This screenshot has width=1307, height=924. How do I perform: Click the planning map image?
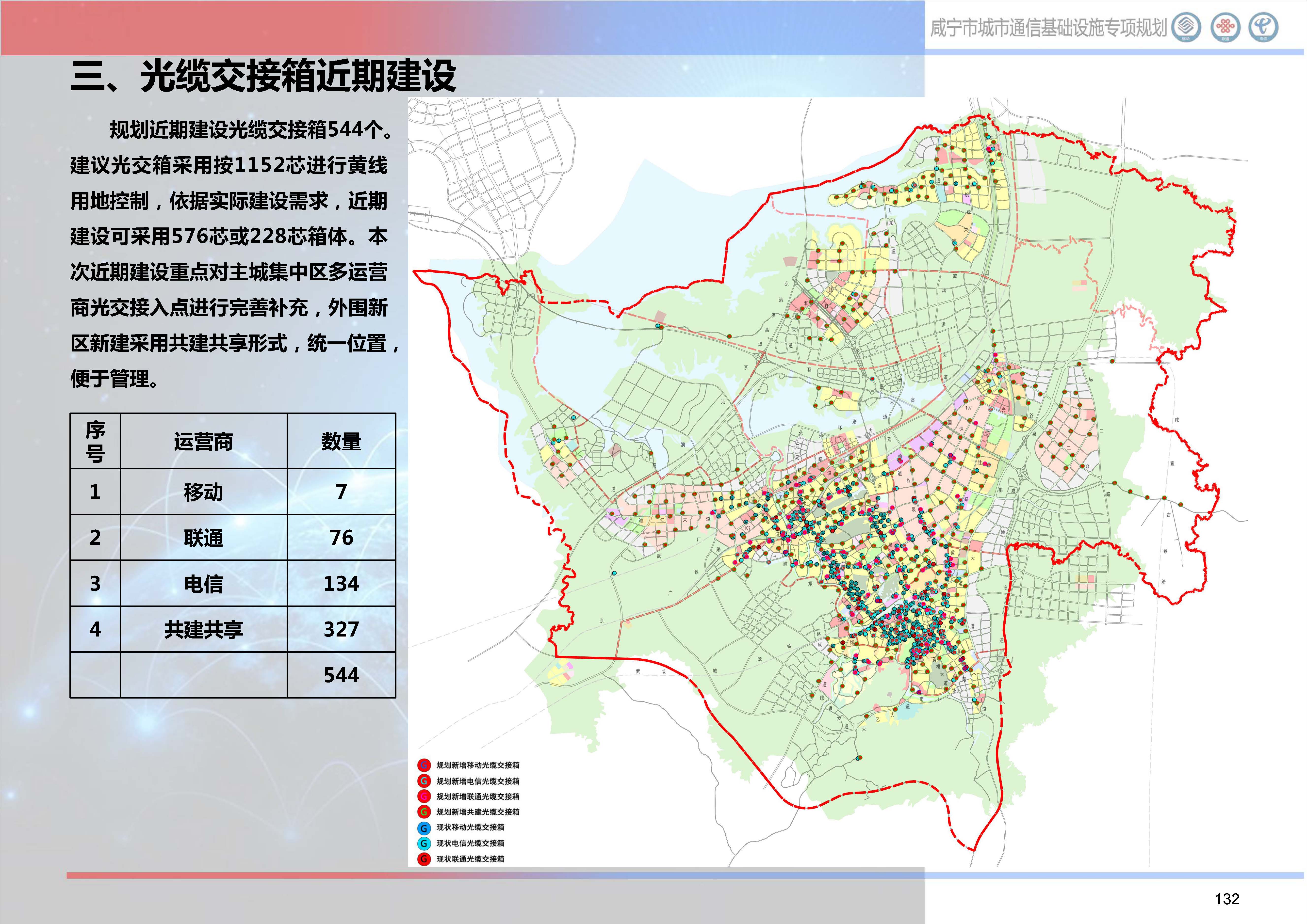click(828, 482)
